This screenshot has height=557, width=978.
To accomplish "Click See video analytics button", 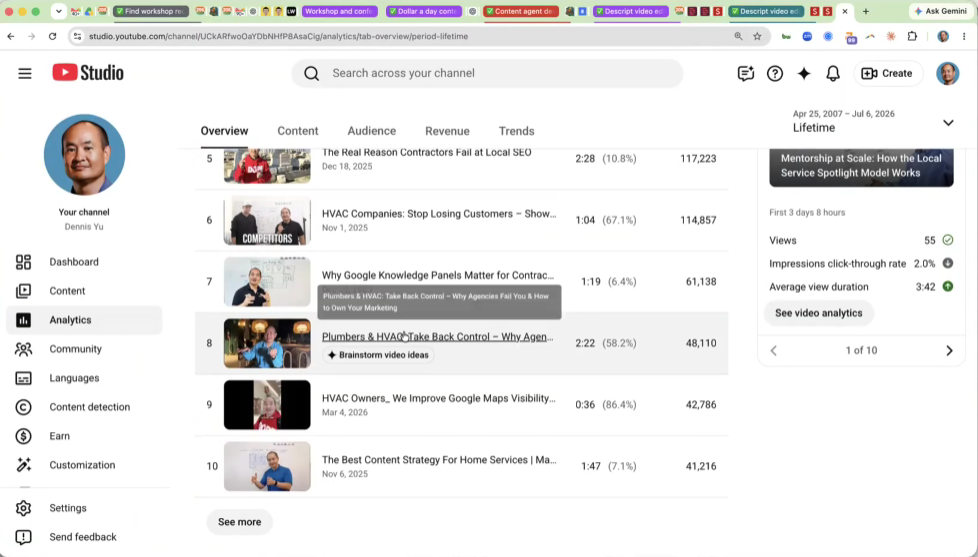I will coord(818,313).
